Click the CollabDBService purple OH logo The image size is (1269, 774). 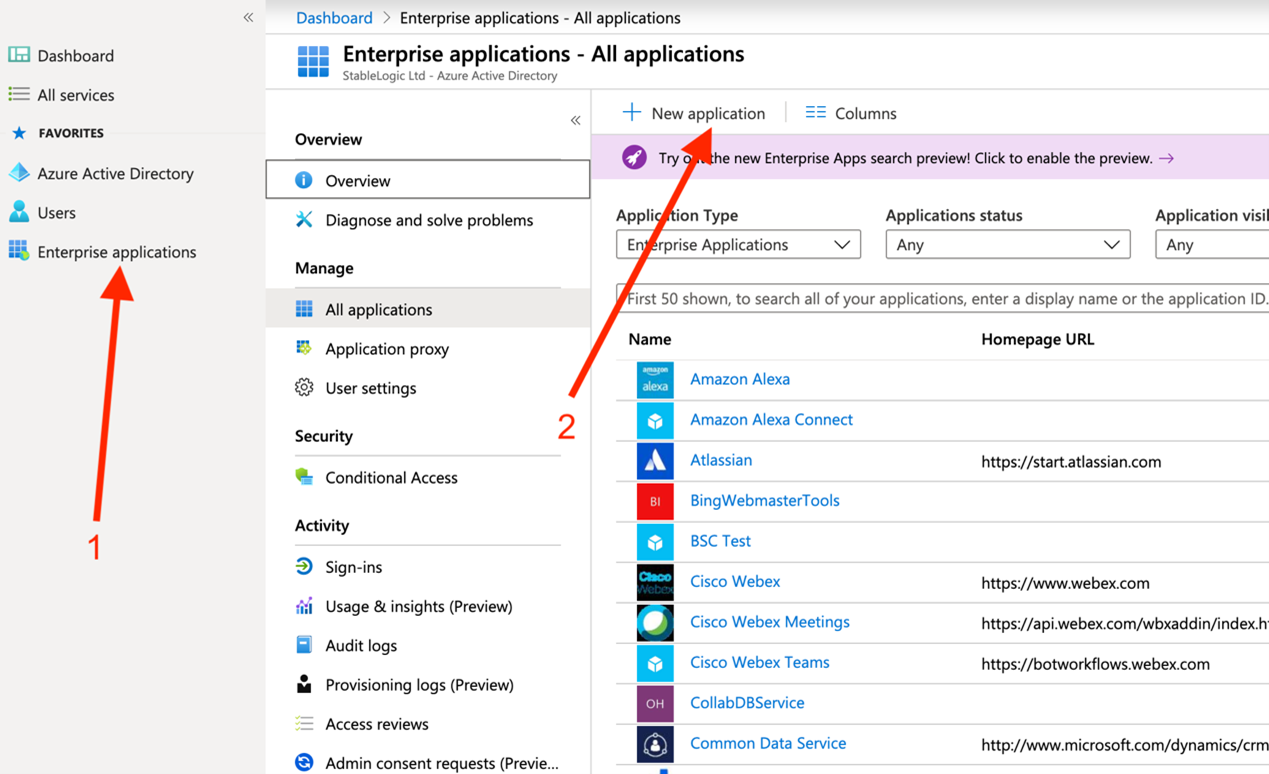(655, 703)
